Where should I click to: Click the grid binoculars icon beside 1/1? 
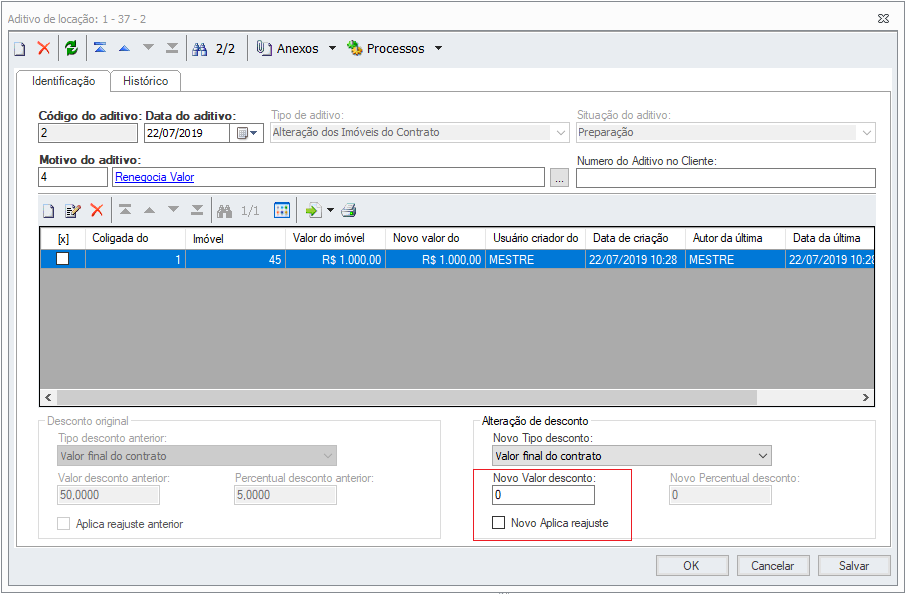tap(225, 211)
